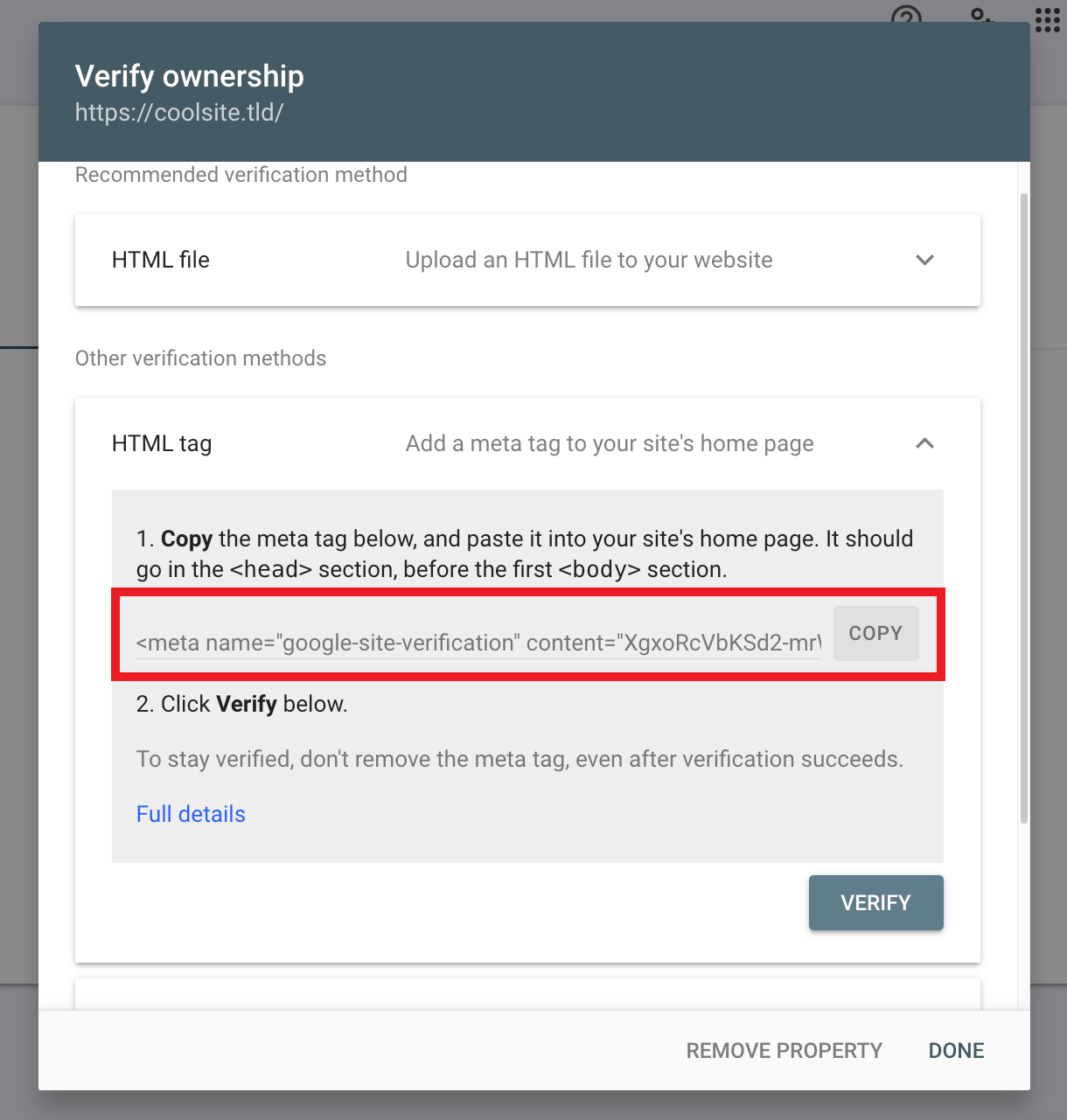Click the Verify ownership dialog title
The width and height of the screenshot is (1067, 1120).
click(190, 76)
